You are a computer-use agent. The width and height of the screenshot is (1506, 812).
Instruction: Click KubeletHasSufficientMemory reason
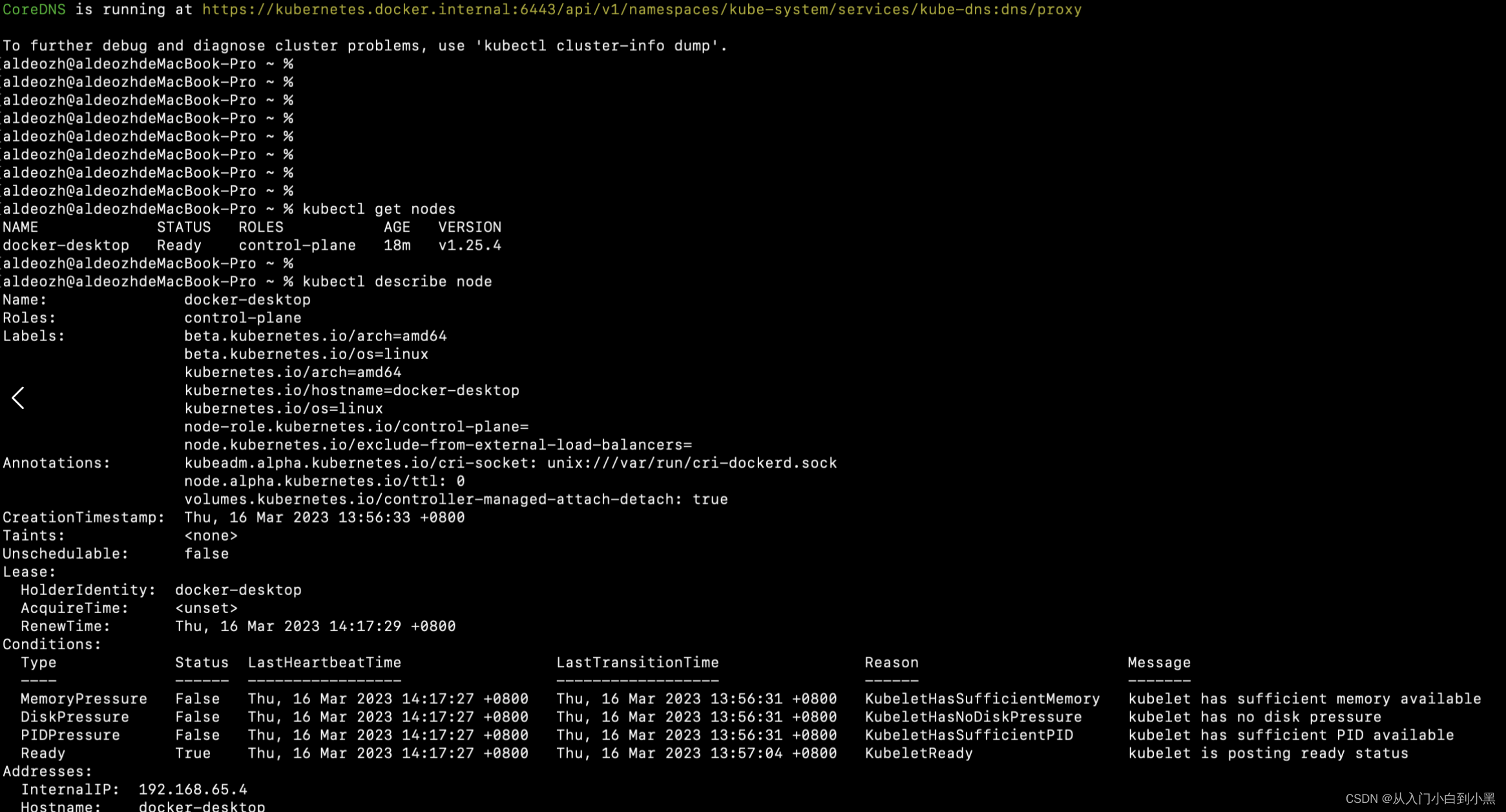982,699
